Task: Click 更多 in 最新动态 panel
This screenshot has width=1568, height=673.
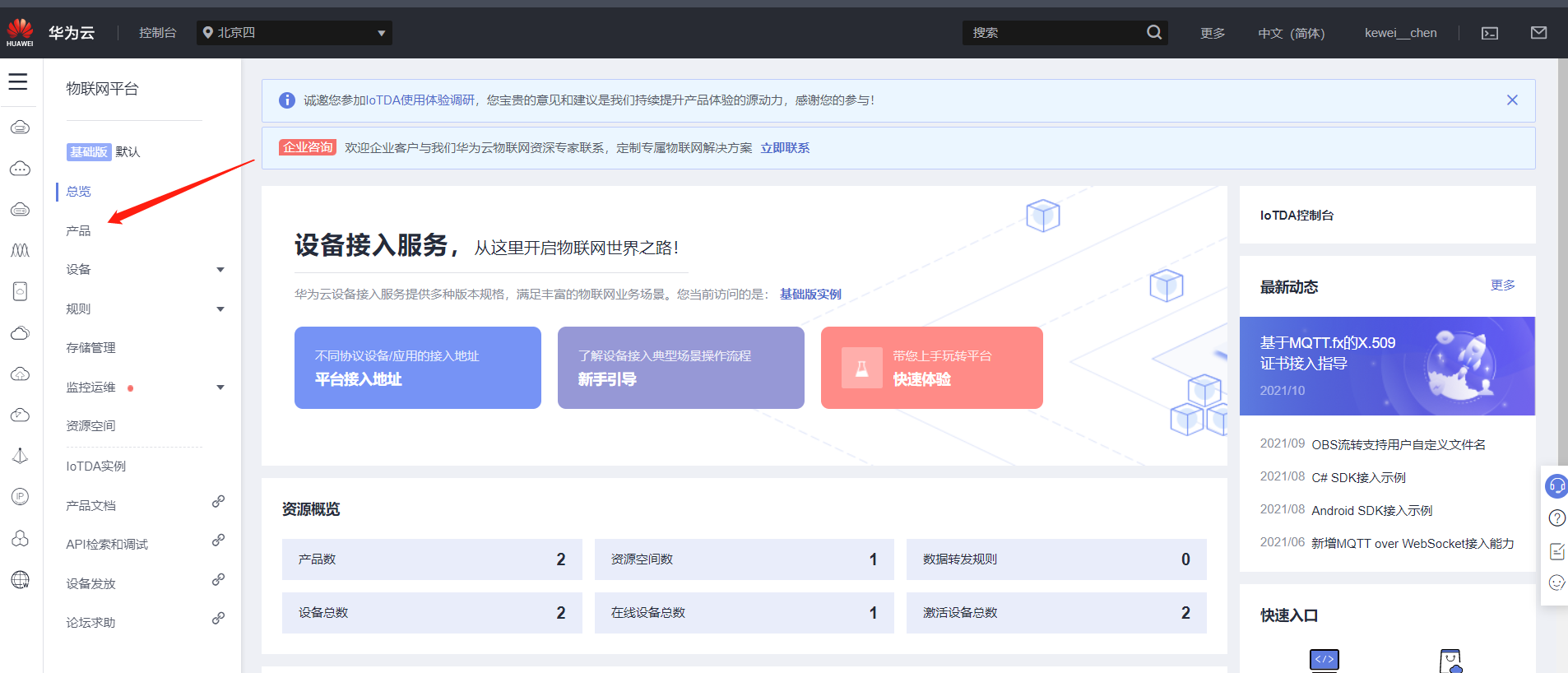Action: pyautogui.click(x=1502, y=285)
